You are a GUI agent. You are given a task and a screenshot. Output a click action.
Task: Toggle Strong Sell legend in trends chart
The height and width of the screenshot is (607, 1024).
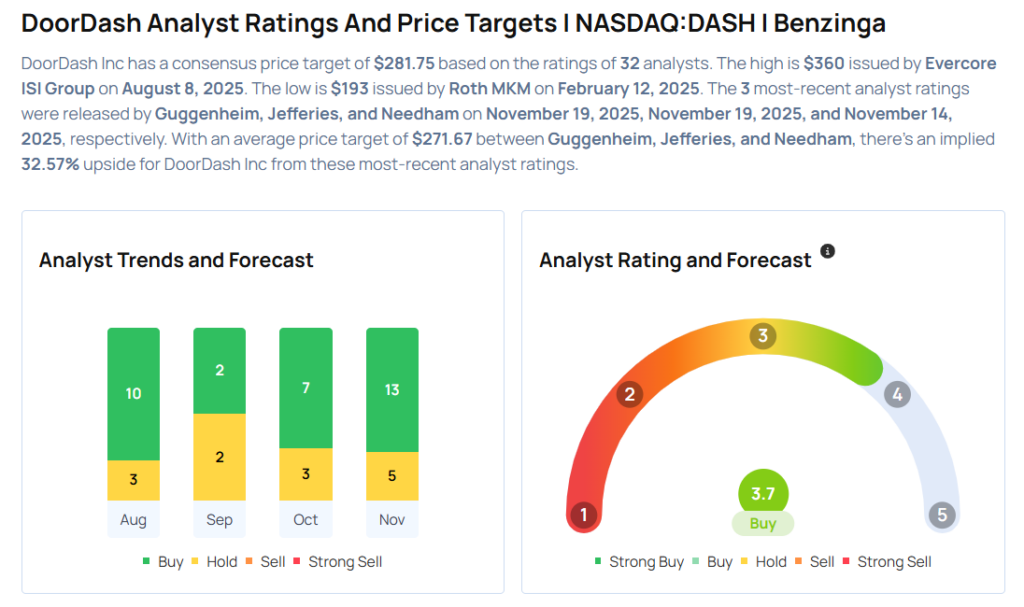tap(337, 562)
